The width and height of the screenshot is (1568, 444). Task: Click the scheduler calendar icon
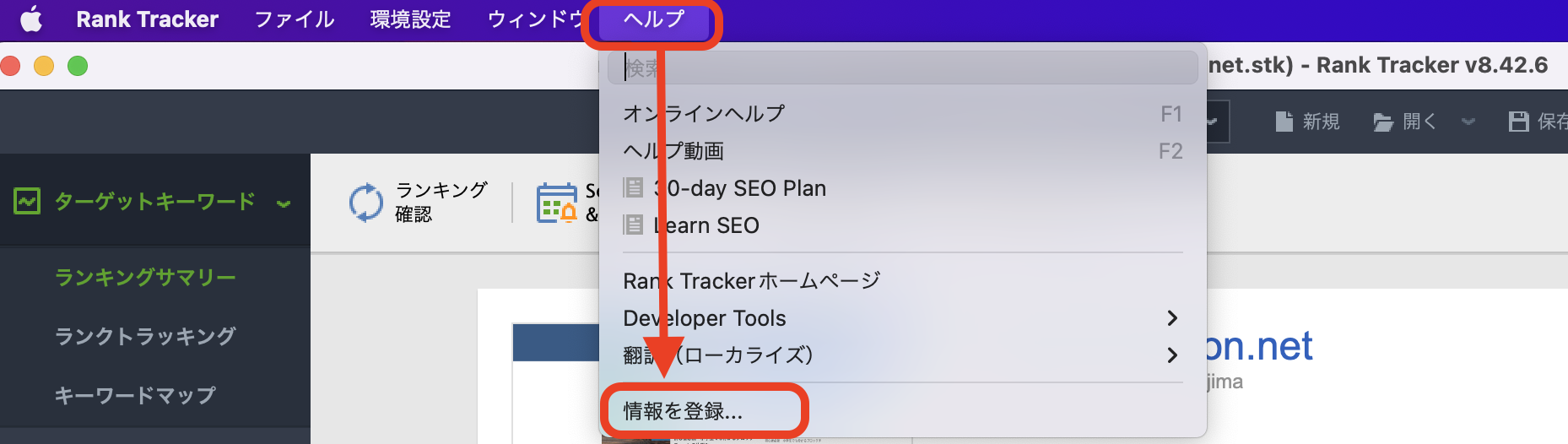[x=557, y=203]
